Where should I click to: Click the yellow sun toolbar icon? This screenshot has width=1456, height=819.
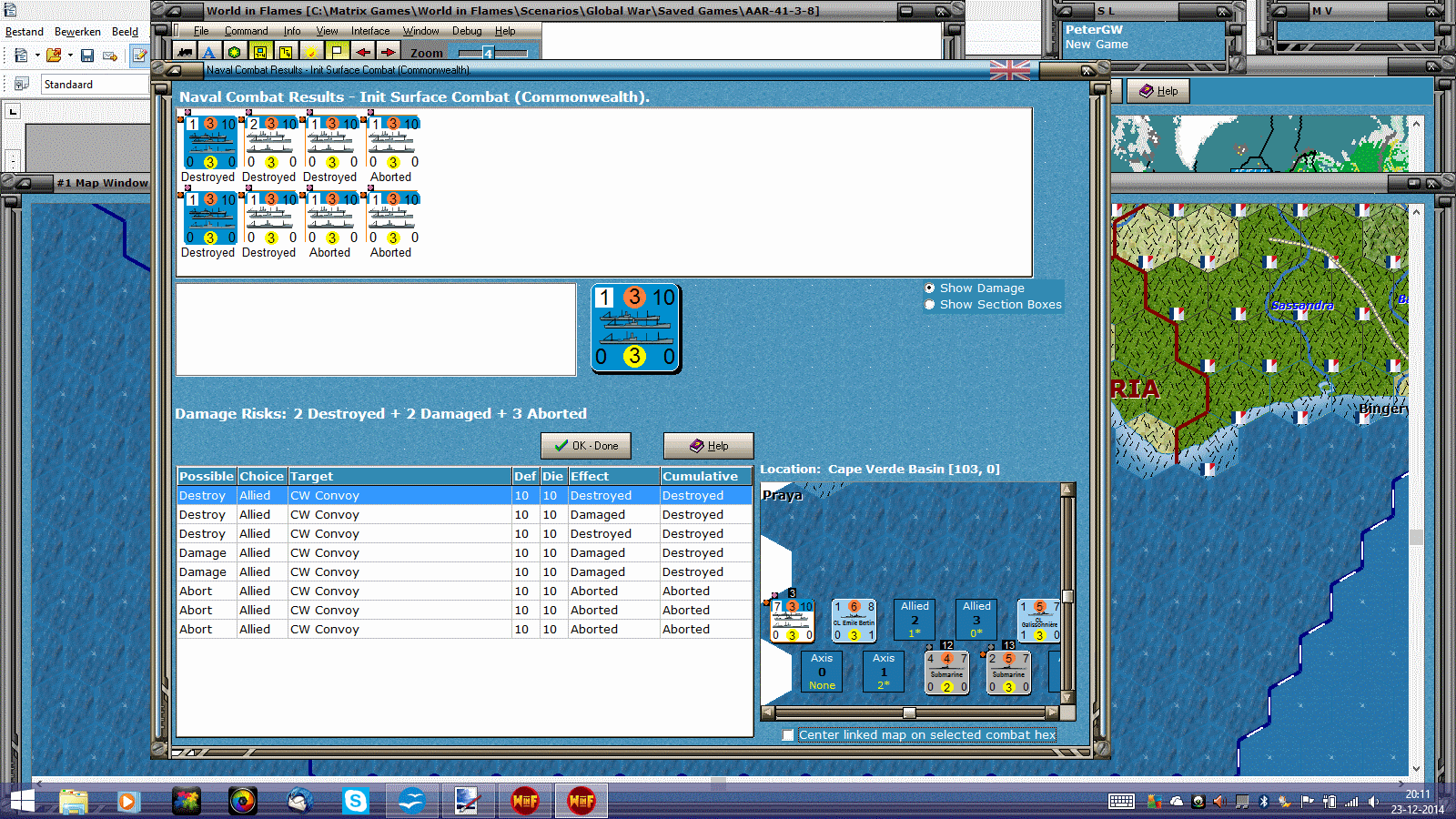(x=311, y=53)
